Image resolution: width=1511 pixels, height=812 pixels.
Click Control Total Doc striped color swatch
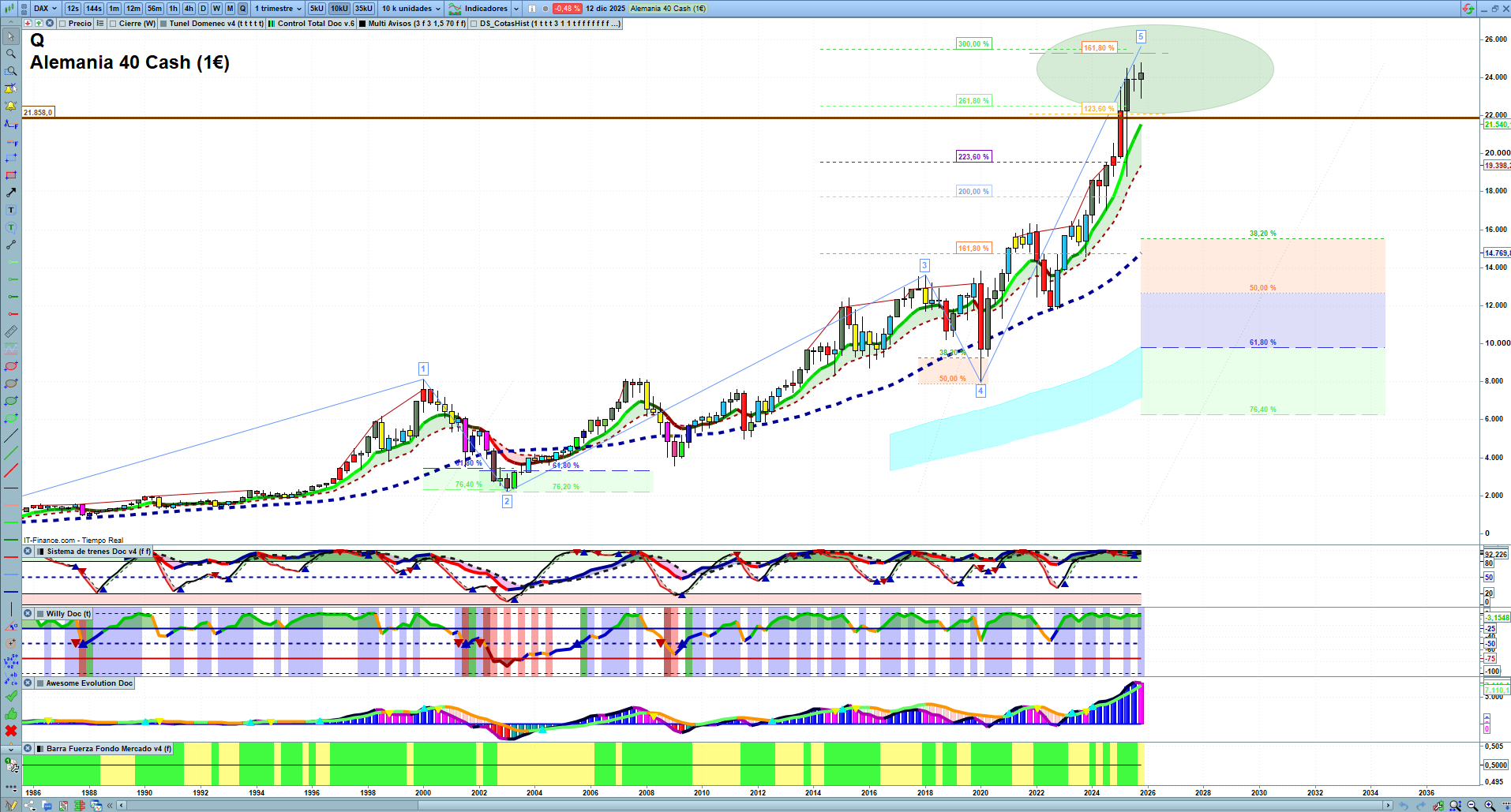(x=272, y=24)
